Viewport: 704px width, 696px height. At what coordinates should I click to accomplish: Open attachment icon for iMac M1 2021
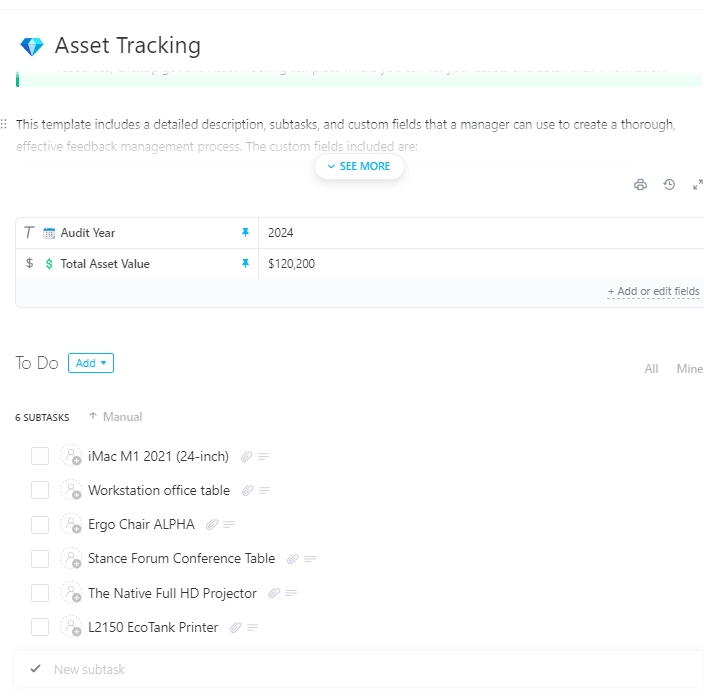(246, 457)
